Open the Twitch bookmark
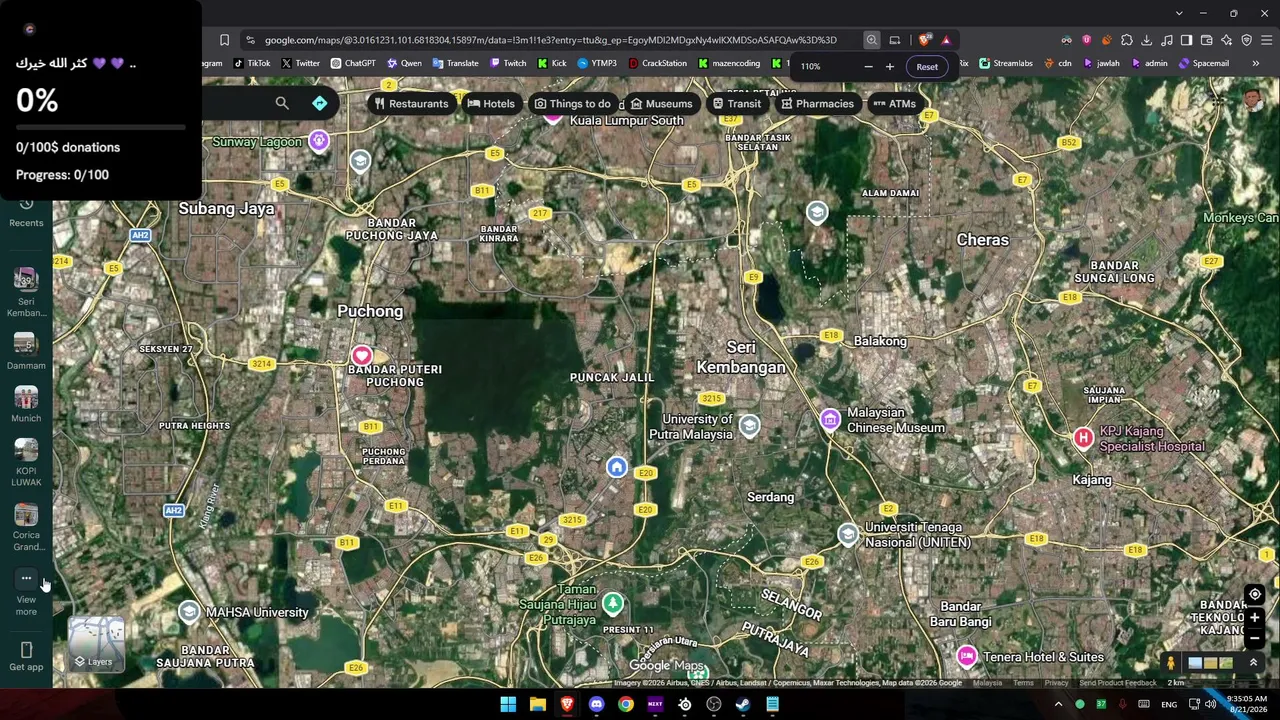The image size is (1280, 720). point(508,63)
